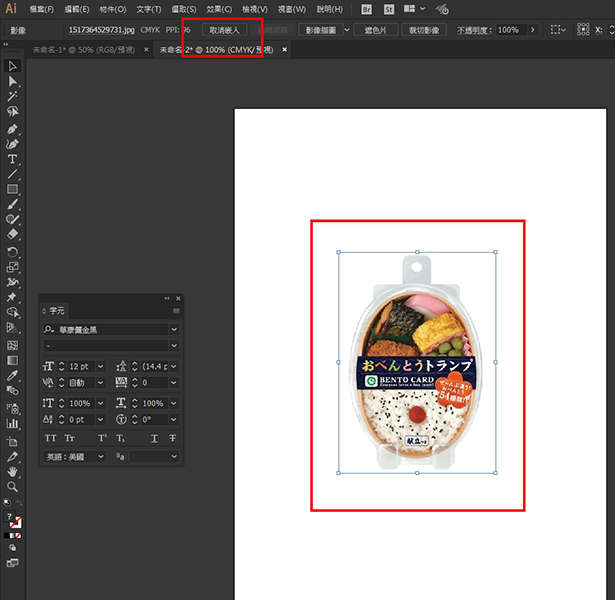Choose the Eraser tool

pyautogui.click(x=13, y=234)
